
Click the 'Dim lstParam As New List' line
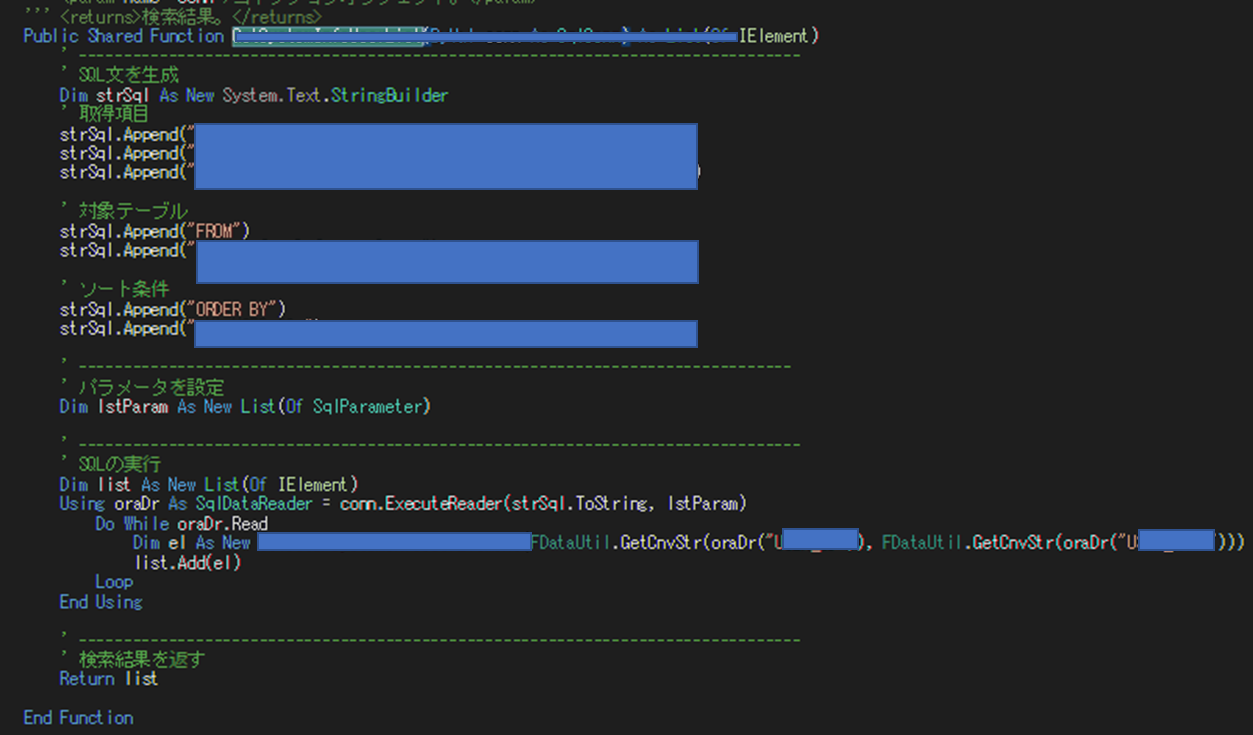(x=245, y=407)
